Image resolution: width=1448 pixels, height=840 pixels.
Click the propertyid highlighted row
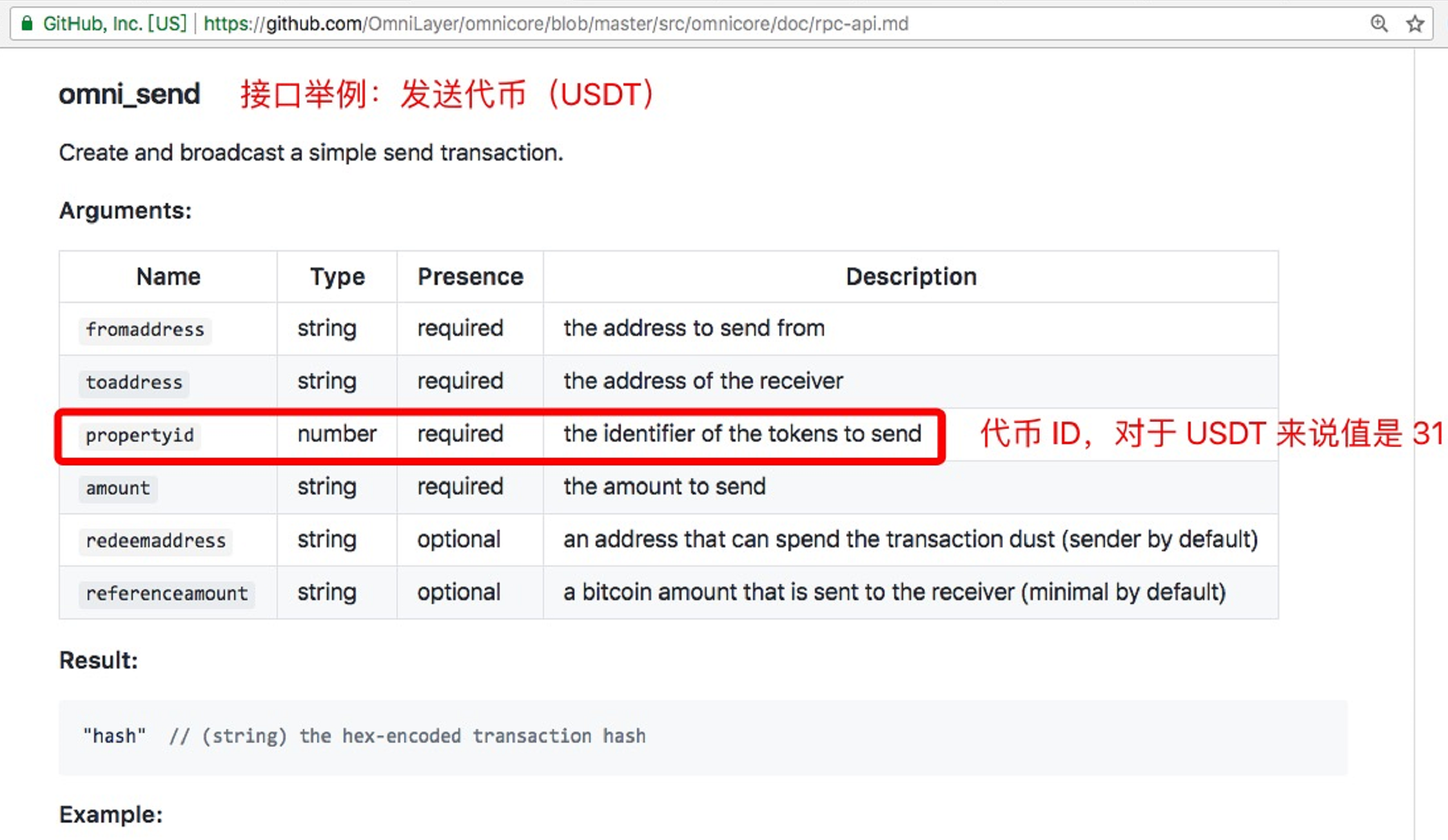coord(500,434)
